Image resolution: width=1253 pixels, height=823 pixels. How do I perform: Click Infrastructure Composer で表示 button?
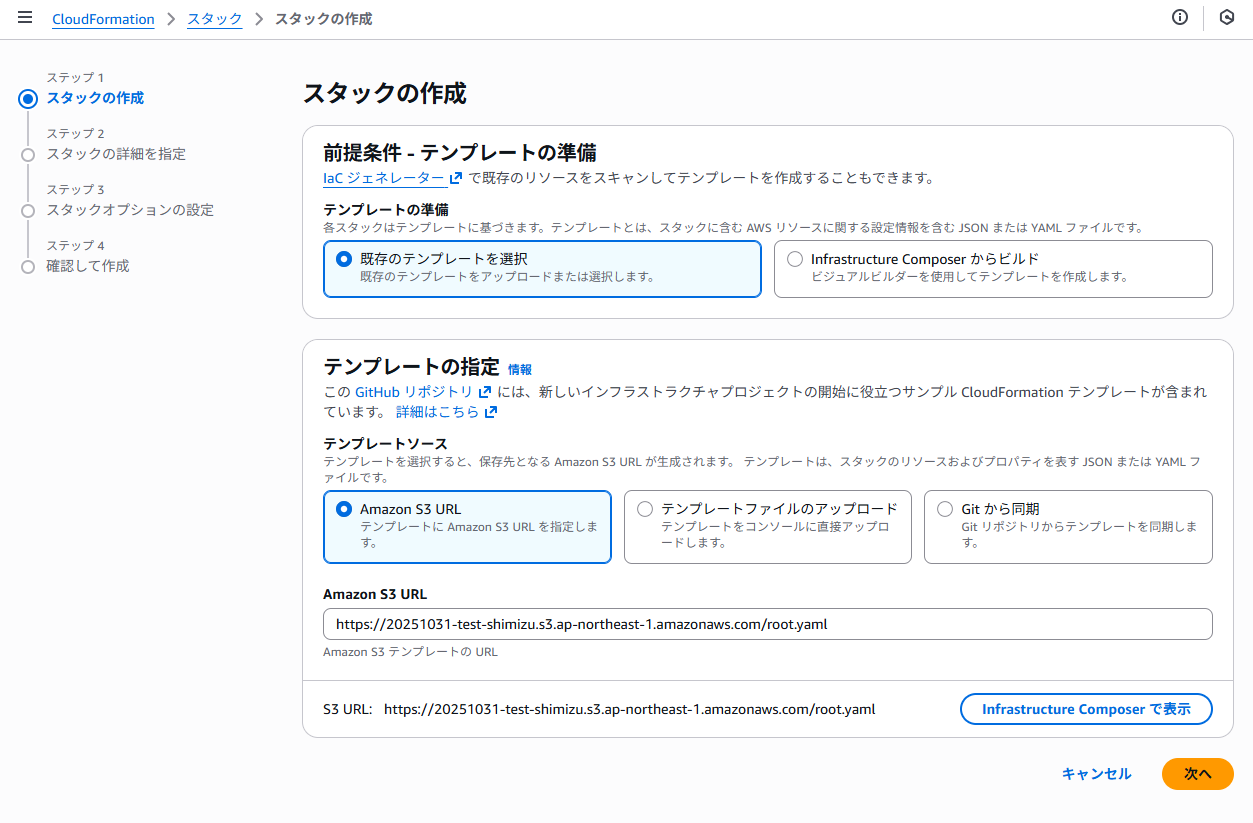pyautogui.click(x=1086, y=709)
